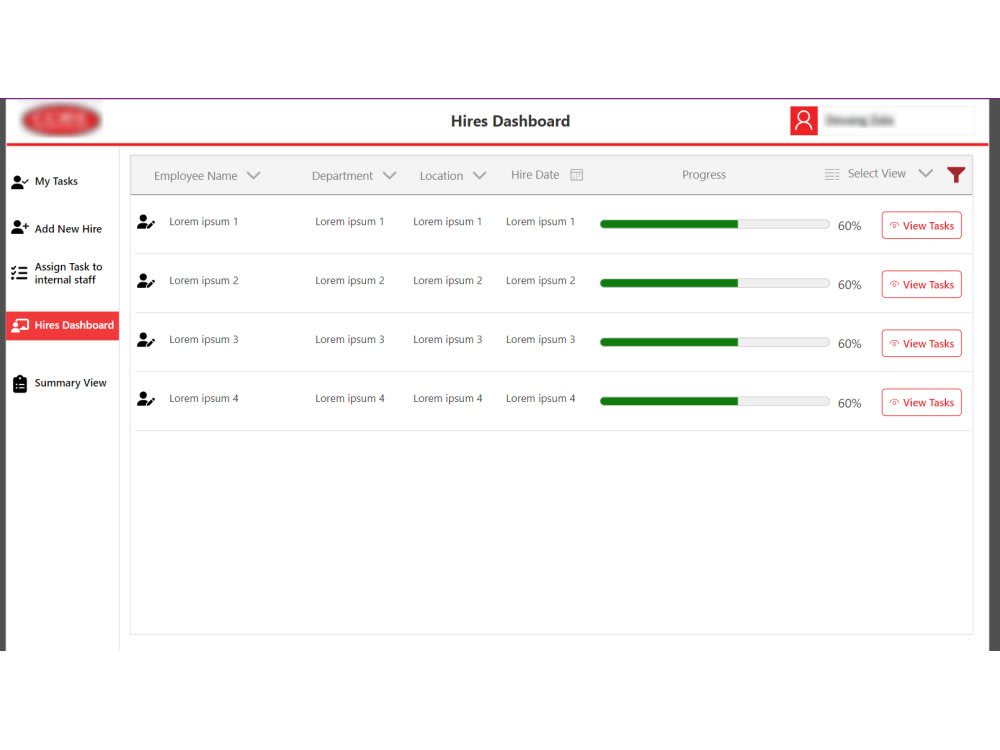Expand the Location column dropdown
This screenshot has height=750, width=1000.
coord(479,175)
